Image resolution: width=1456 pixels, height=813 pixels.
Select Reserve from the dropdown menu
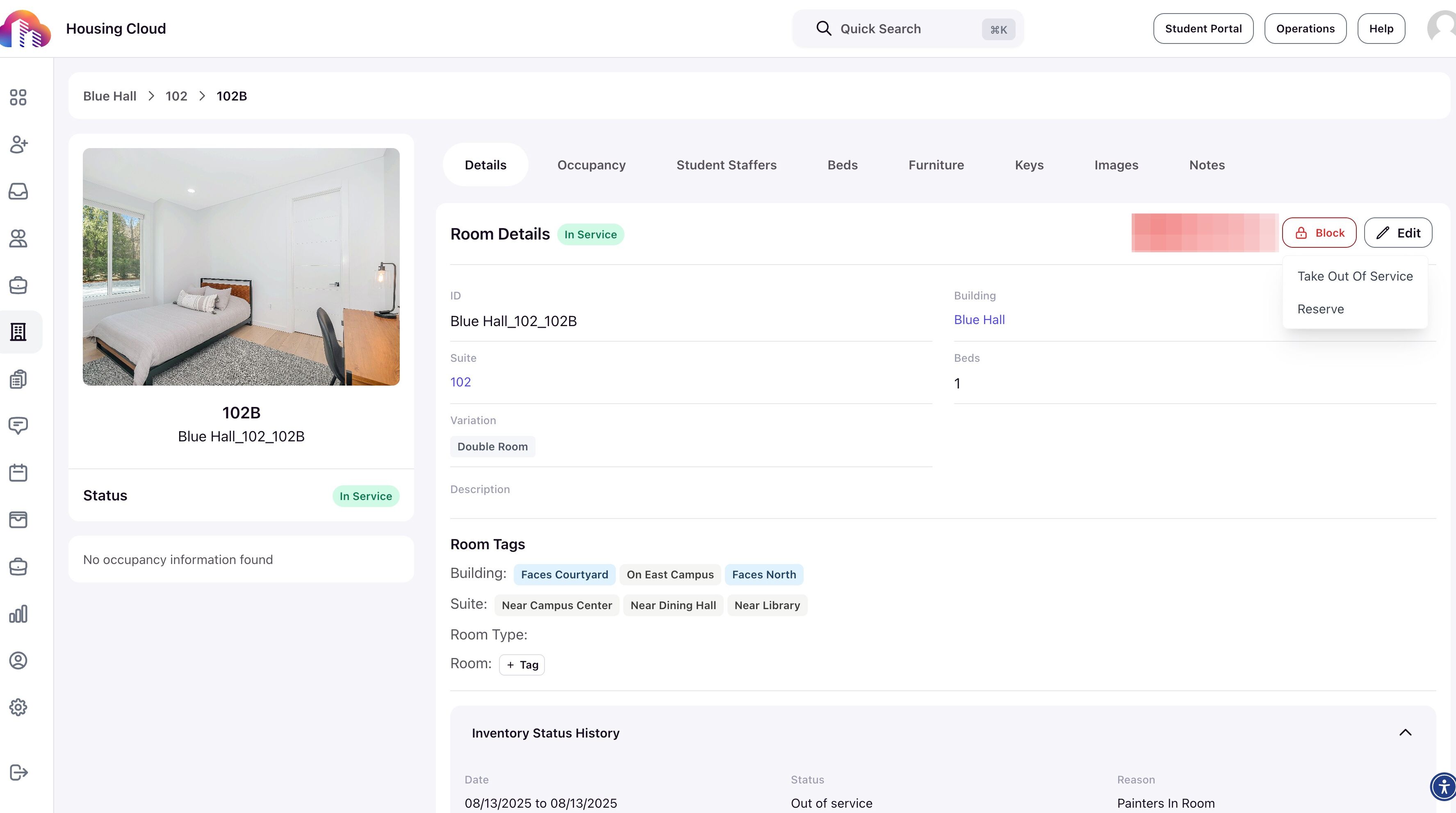1320,309
